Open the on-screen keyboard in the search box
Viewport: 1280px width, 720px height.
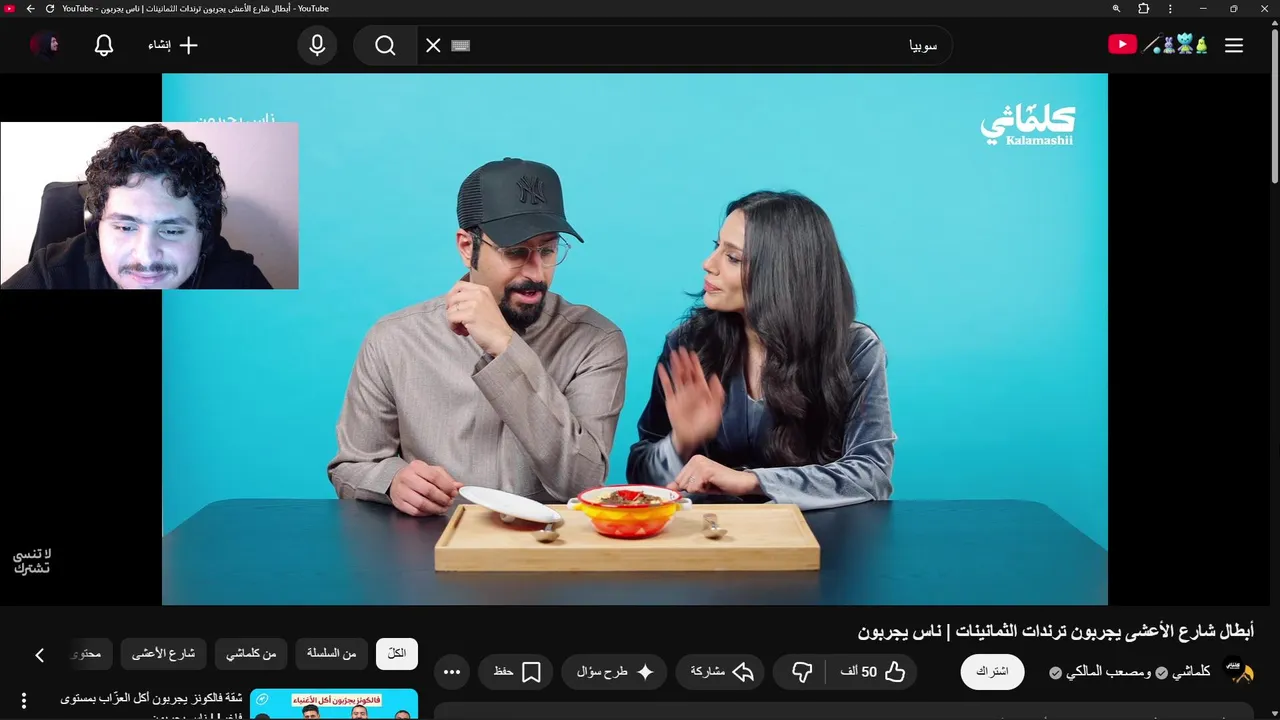point(460,45)
